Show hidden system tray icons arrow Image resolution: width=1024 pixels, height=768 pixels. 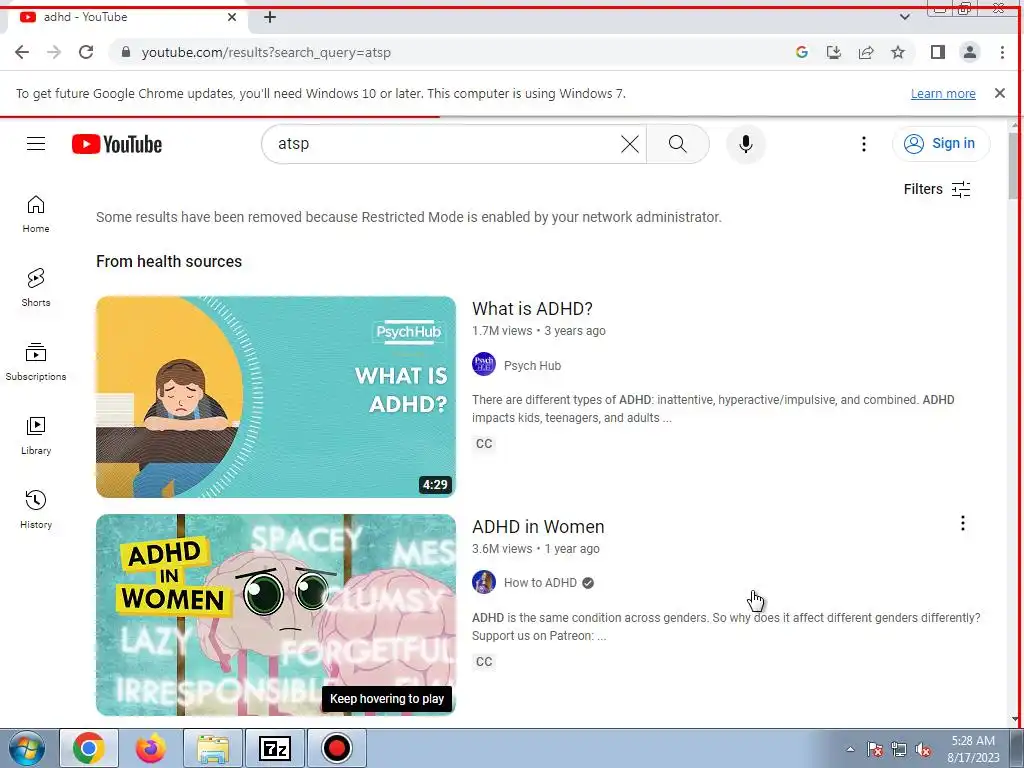[850, 750]
